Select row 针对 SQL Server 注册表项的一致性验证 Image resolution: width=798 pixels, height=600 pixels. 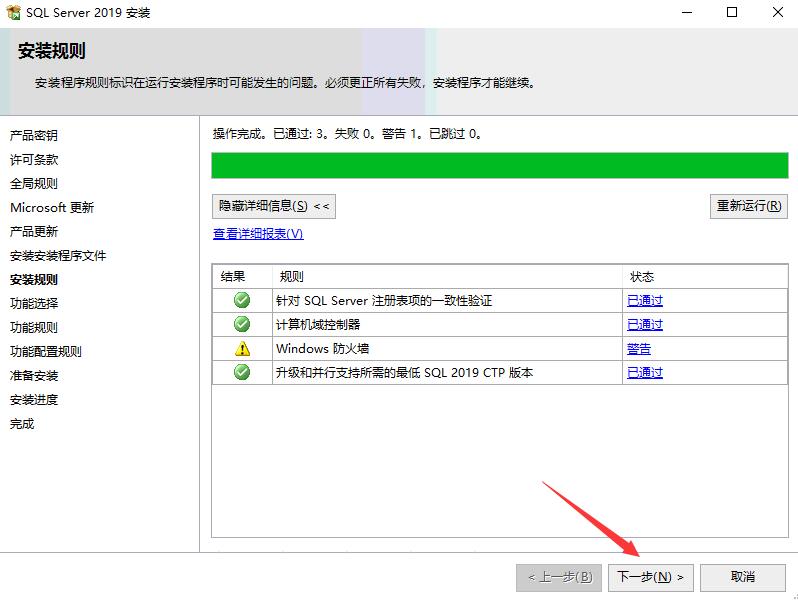tap(500, 300)
